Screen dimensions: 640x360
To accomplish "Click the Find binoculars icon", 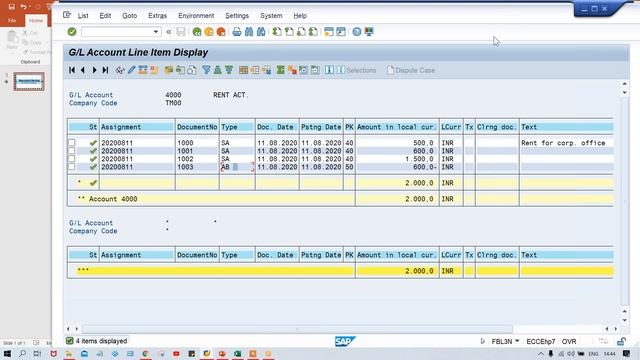I will click(x=249, y=31).
